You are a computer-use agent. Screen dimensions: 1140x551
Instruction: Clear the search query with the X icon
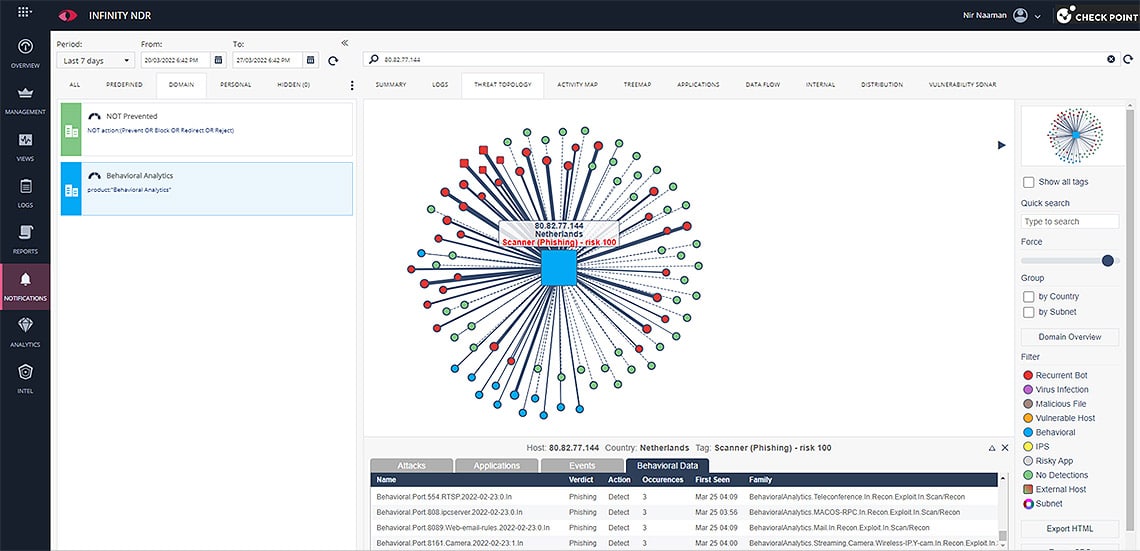1111,59
